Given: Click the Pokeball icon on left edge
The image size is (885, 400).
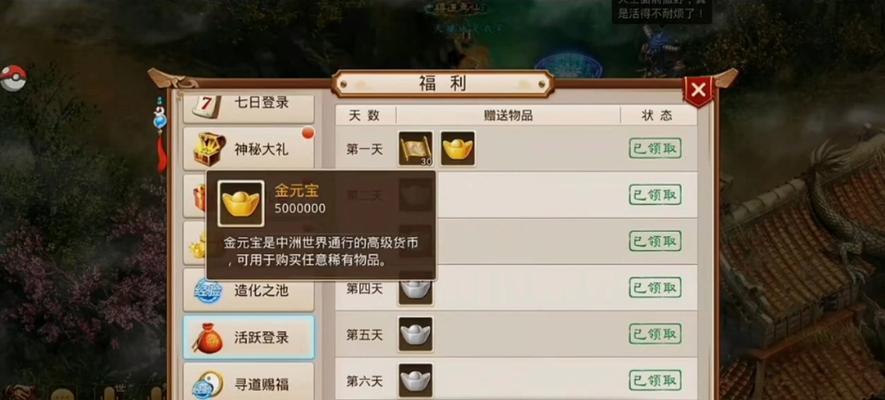Looking at the screenshot, I should [x=13, y=78].
